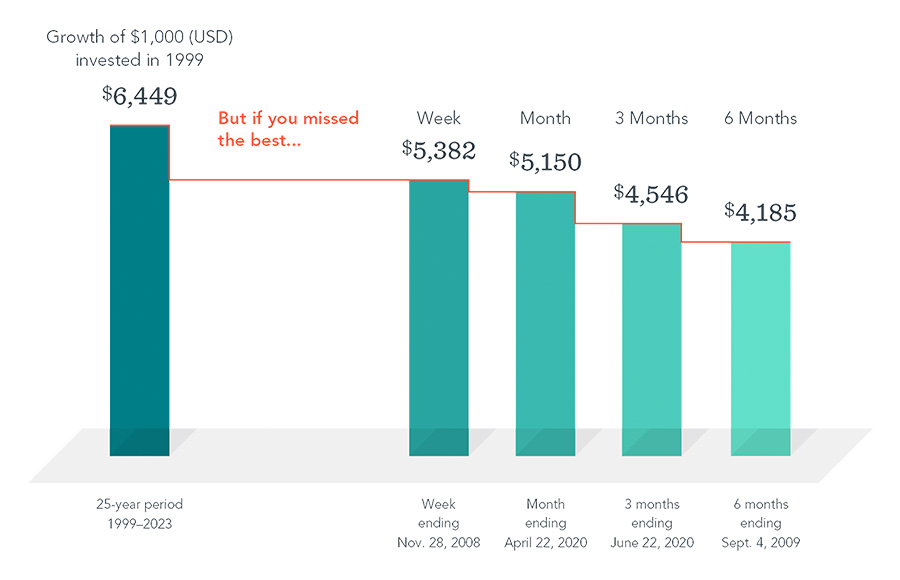Click the bar for best week missed
Screen dimensions: 900x580
(439, 315)
